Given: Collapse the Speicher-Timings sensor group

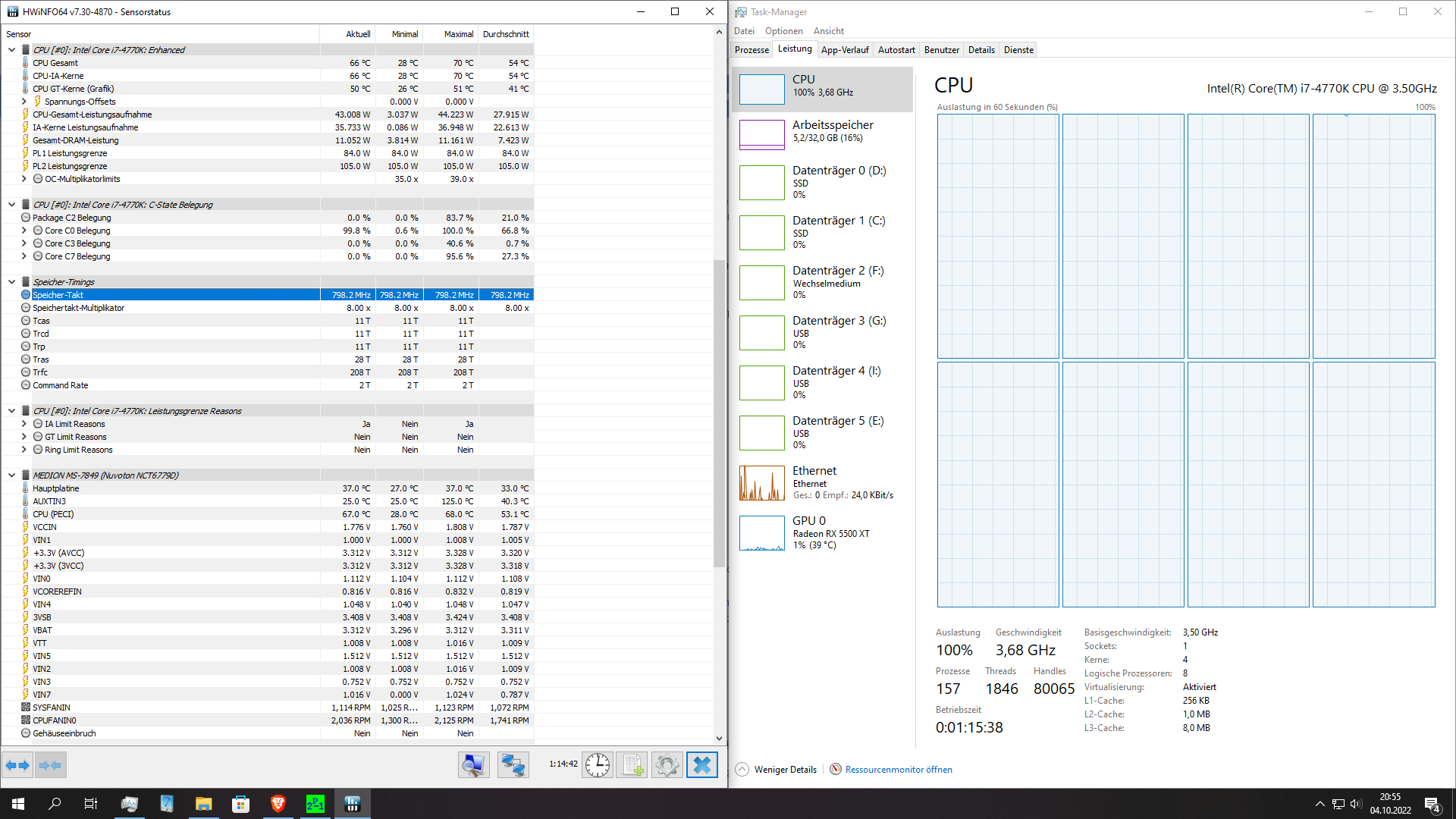Looking at the screenshot, I should coord(11,282).
